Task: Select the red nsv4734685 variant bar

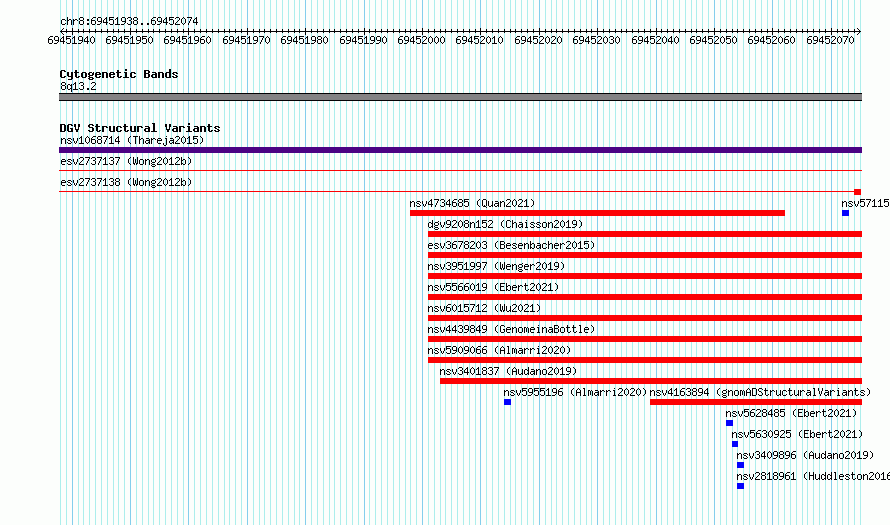Action: pos(598,213)
